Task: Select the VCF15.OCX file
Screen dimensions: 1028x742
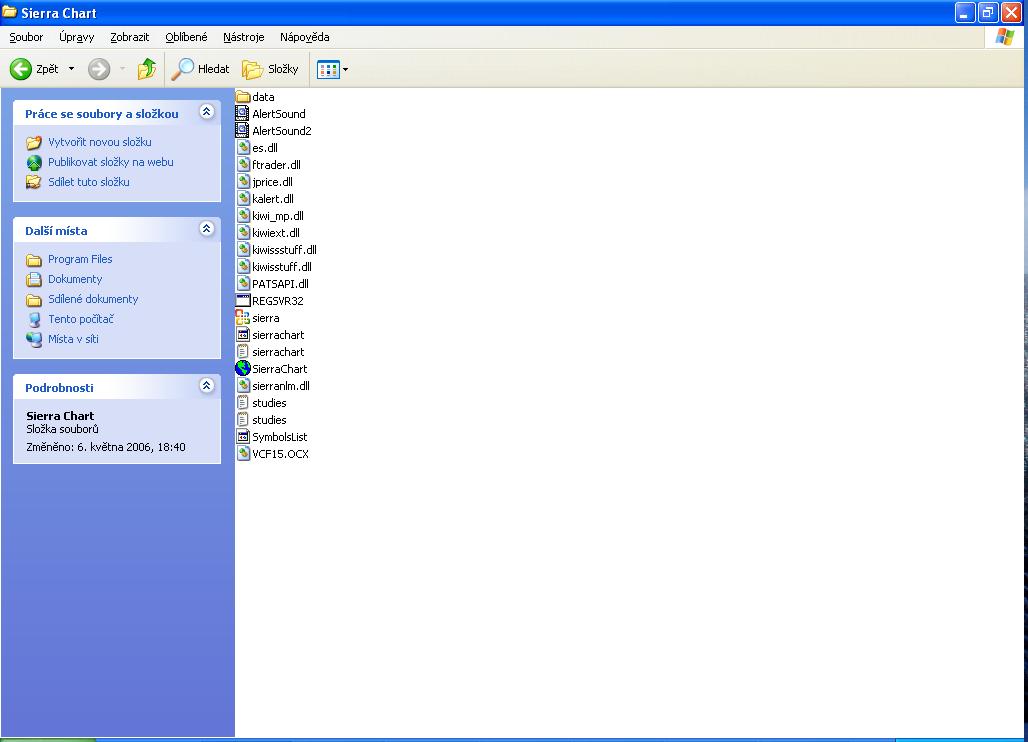Action: tap(273, 454)
